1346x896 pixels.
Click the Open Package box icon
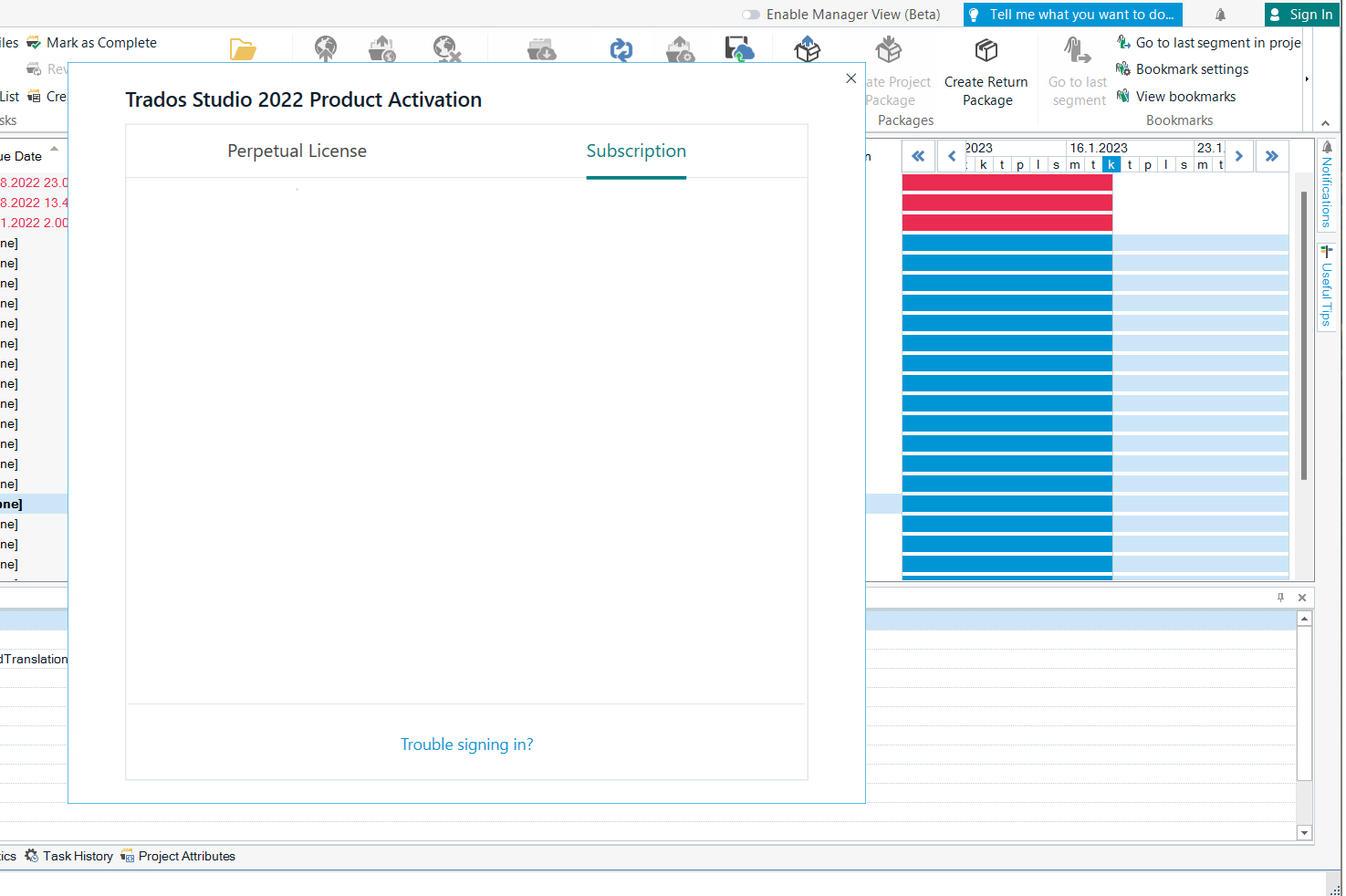point(807,50)
